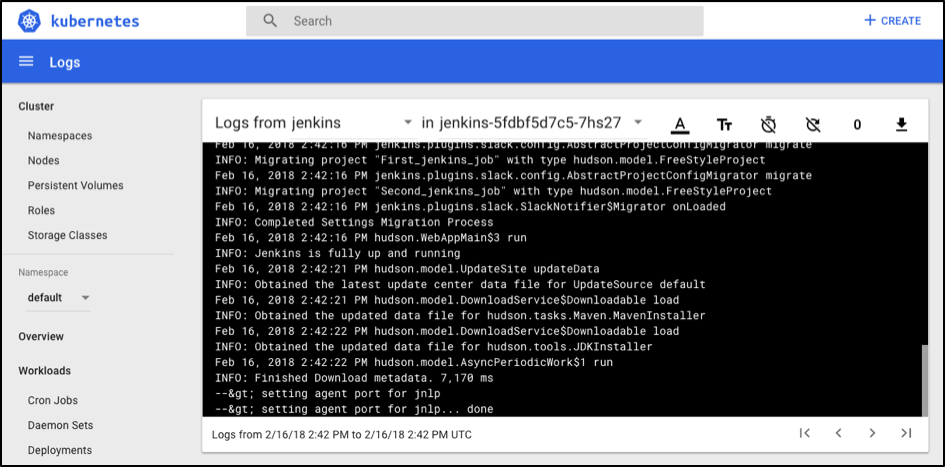The width and height of the screenshot is (945, 467).
Task: Open the Overview page
Action: (x=41, y=336)
